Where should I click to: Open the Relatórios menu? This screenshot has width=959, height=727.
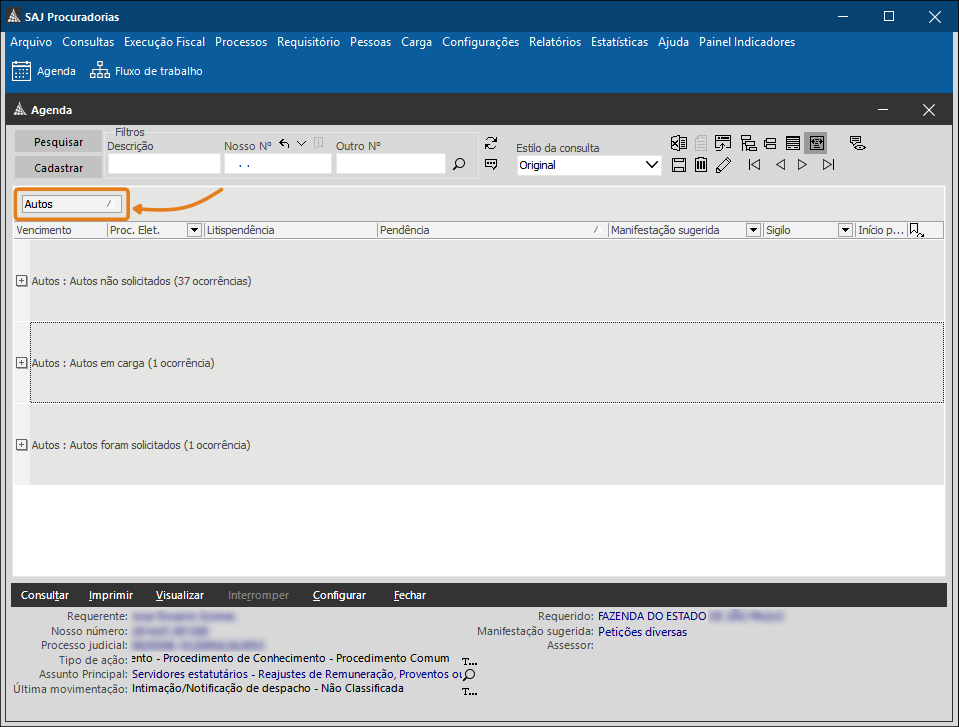554,42
